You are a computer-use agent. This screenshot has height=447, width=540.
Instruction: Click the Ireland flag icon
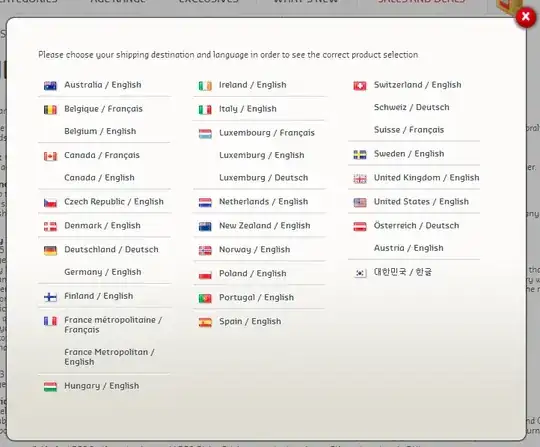(205, 85)
